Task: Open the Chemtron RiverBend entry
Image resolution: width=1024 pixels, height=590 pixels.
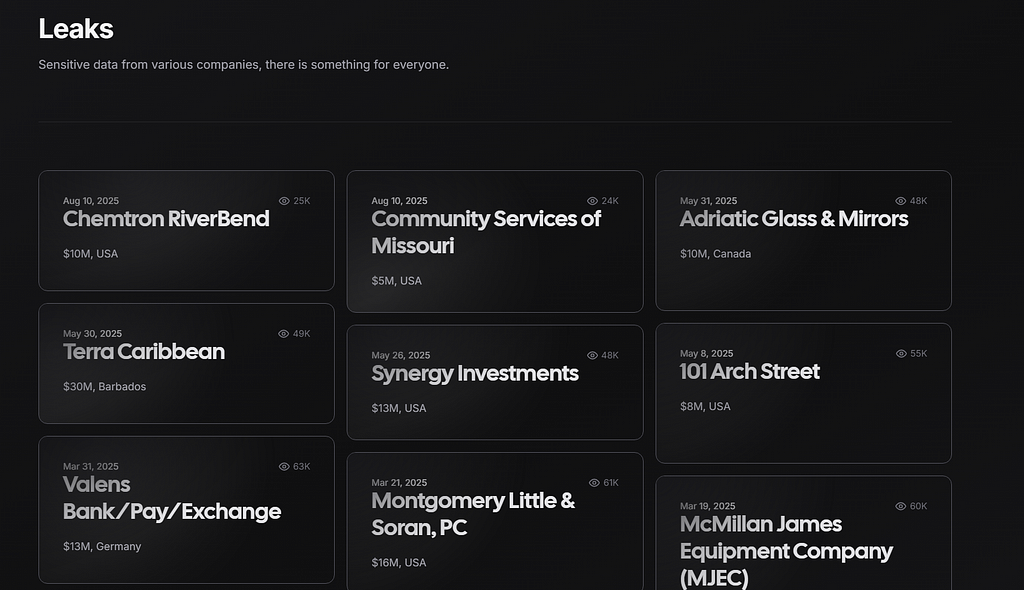Action: click(166, 219)
